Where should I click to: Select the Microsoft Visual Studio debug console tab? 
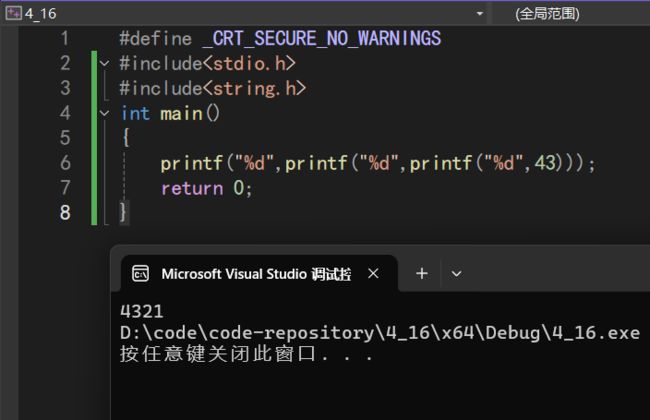(x=256, y=274)
